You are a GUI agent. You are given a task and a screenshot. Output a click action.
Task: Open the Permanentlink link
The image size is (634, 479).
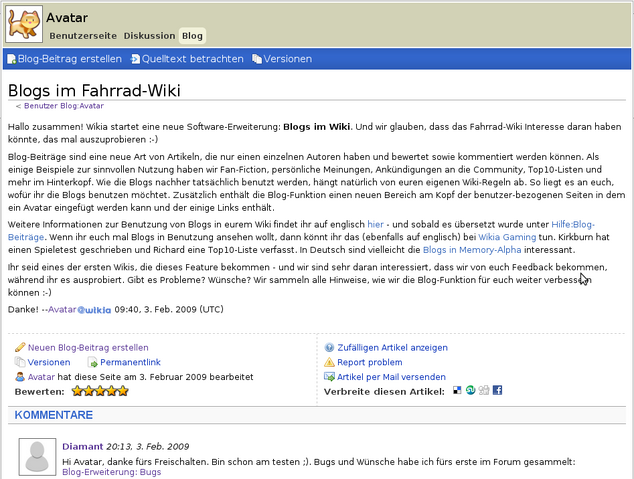pos(130,362)
